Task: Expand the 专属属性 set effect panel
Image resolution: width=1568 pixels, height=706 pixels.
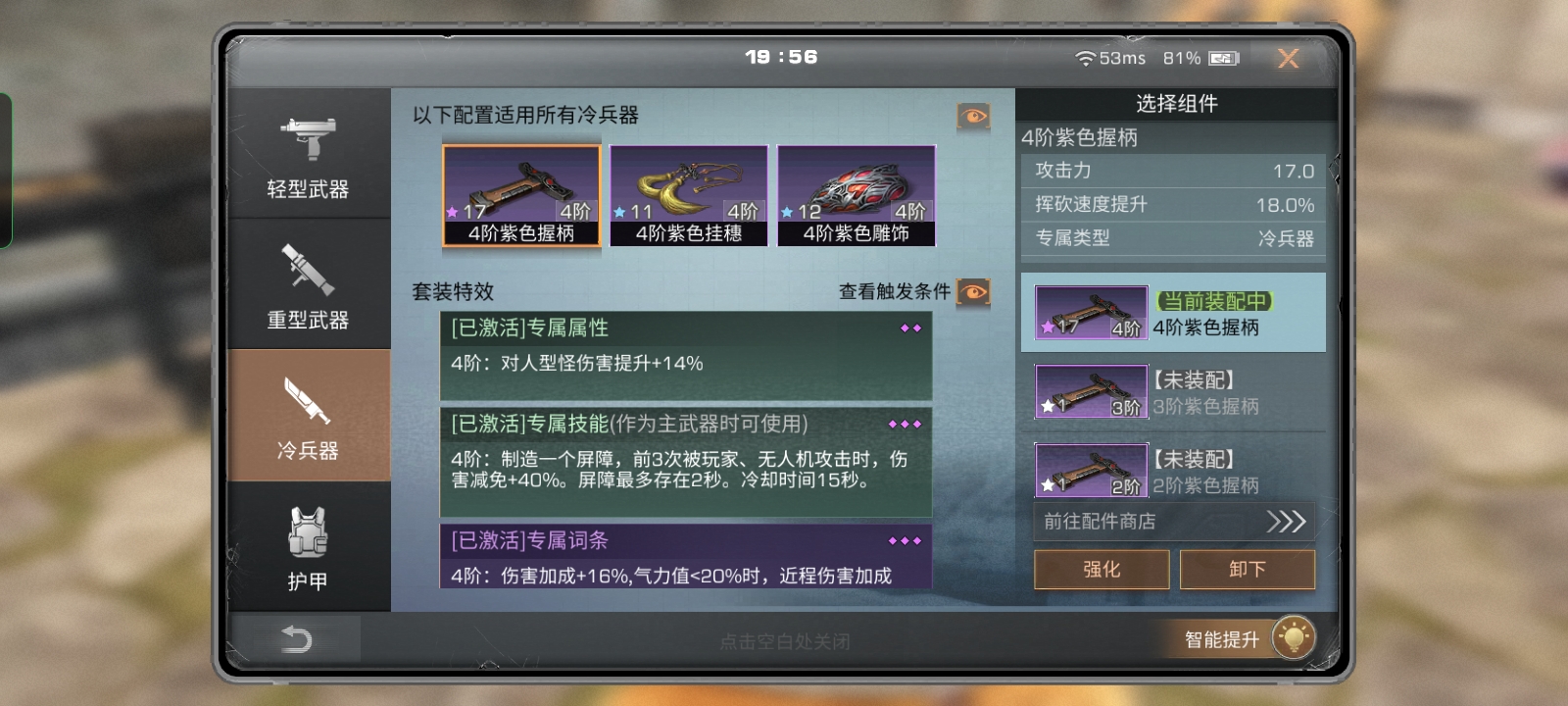Action: [x=686, y=357]
